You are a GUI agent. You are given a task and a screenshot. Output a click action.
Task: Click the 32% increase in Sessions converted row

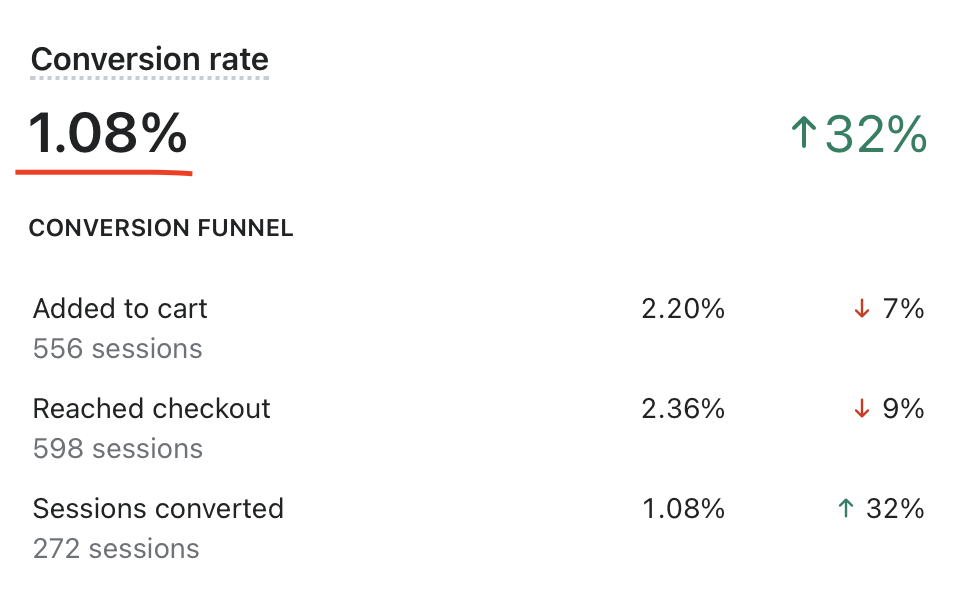coord(895,509)
